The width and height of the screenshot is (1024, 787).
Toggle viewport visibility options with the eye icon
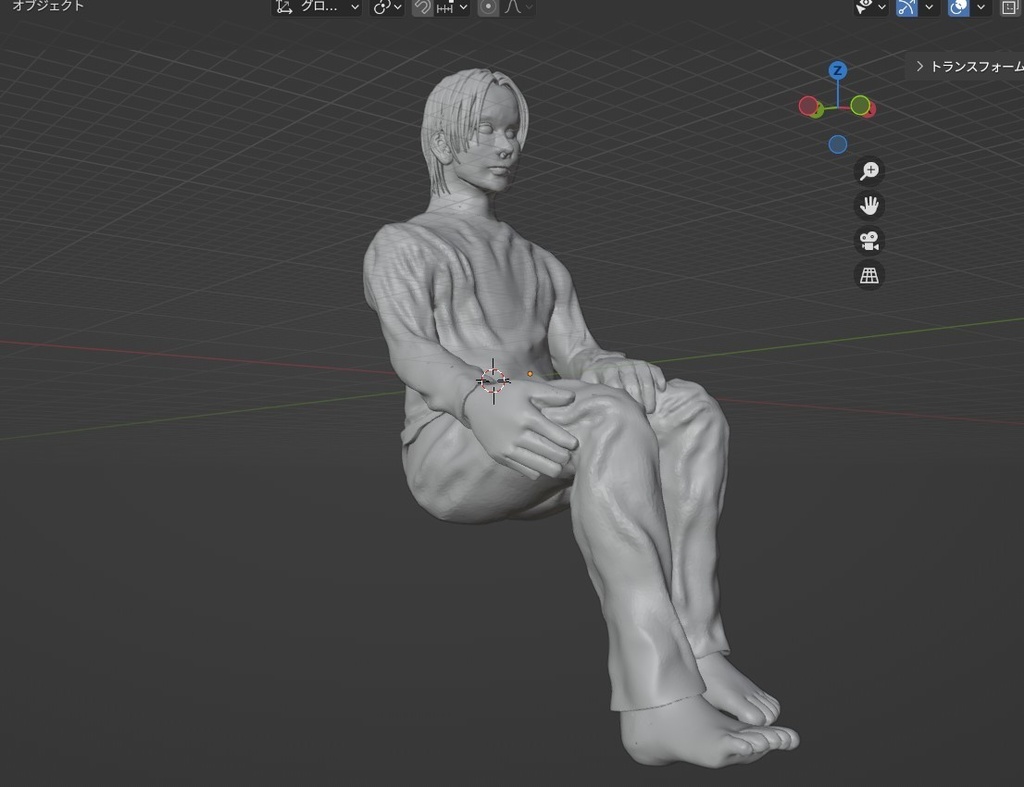pos(862,8)
